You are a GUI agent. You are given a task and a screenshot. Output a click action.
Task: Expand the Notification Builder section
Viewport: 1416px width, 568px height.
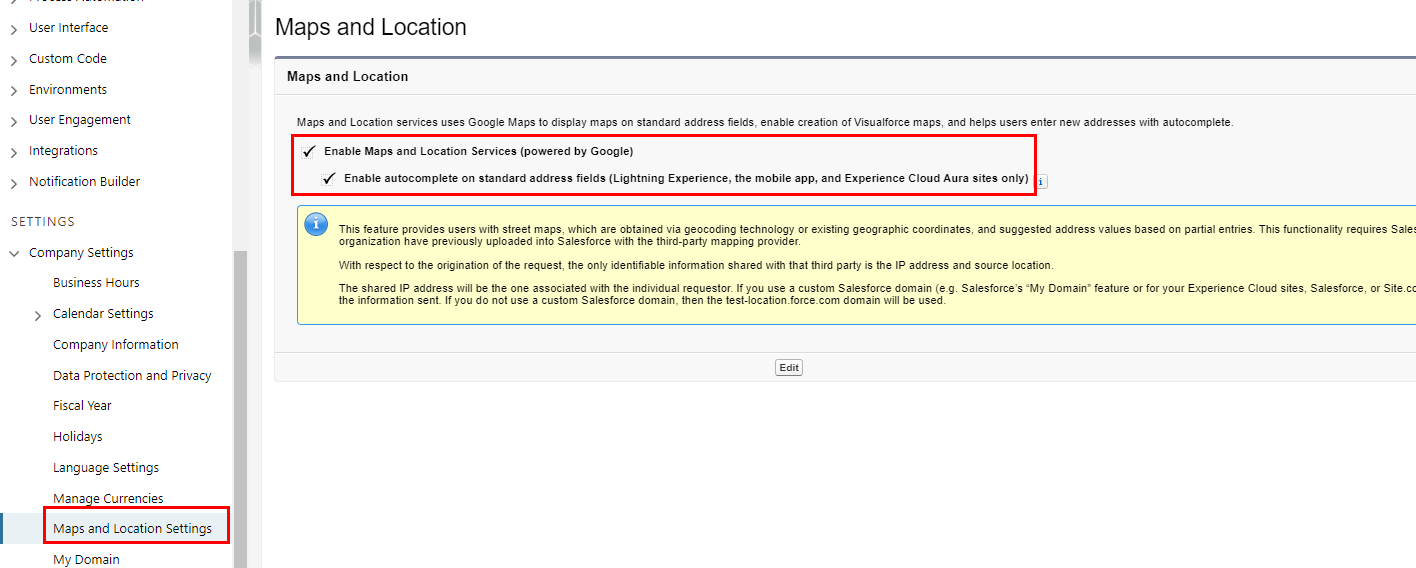[x=14, y=183]
